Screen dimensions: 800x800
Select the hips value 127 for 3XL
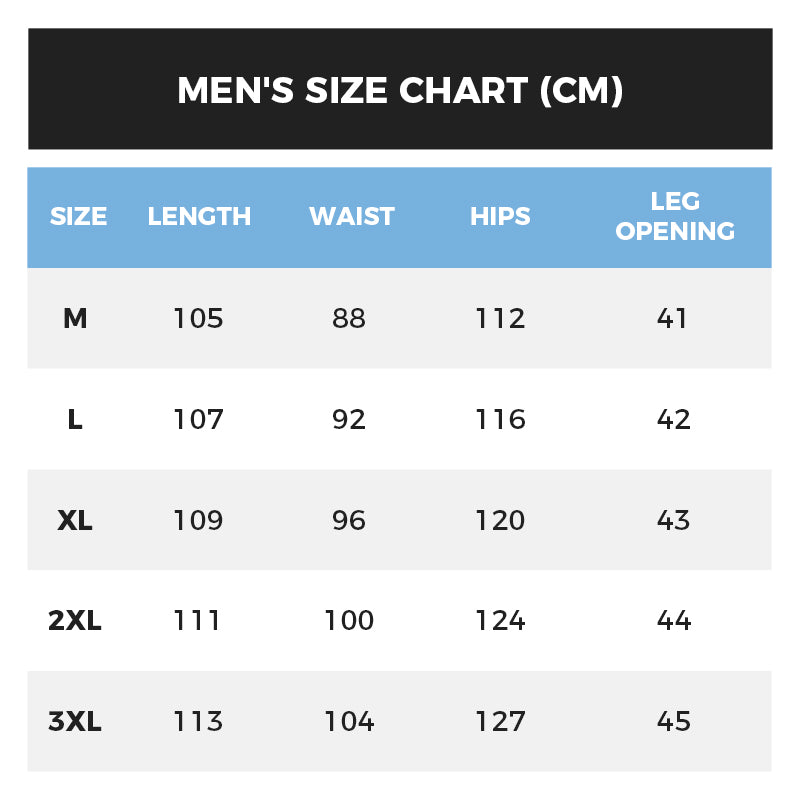click(500, 722)
